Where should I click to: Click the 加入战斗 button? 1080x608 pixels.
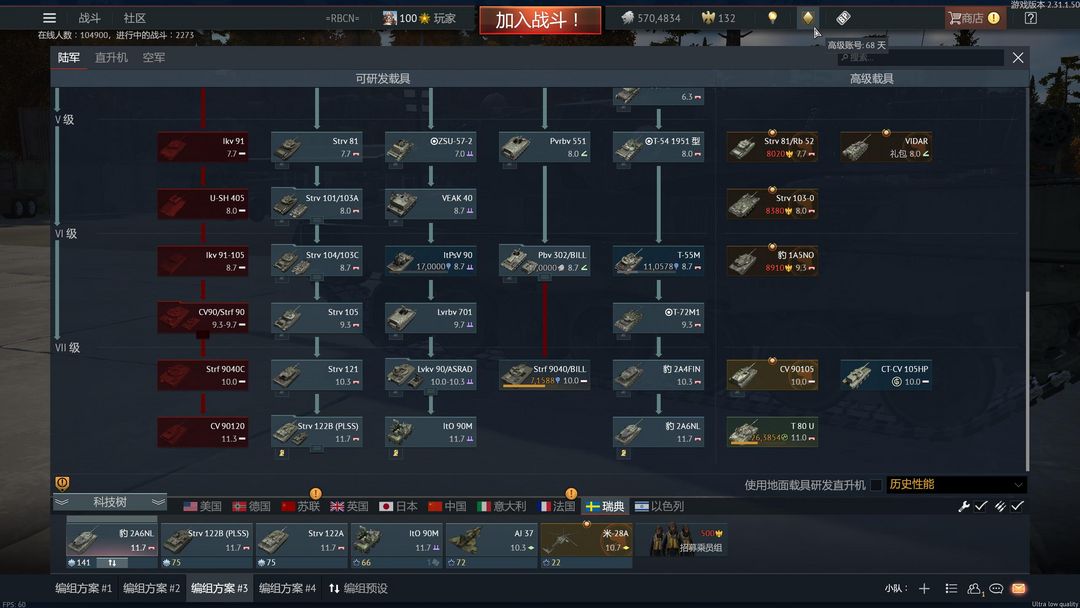(x=539, y=20)
